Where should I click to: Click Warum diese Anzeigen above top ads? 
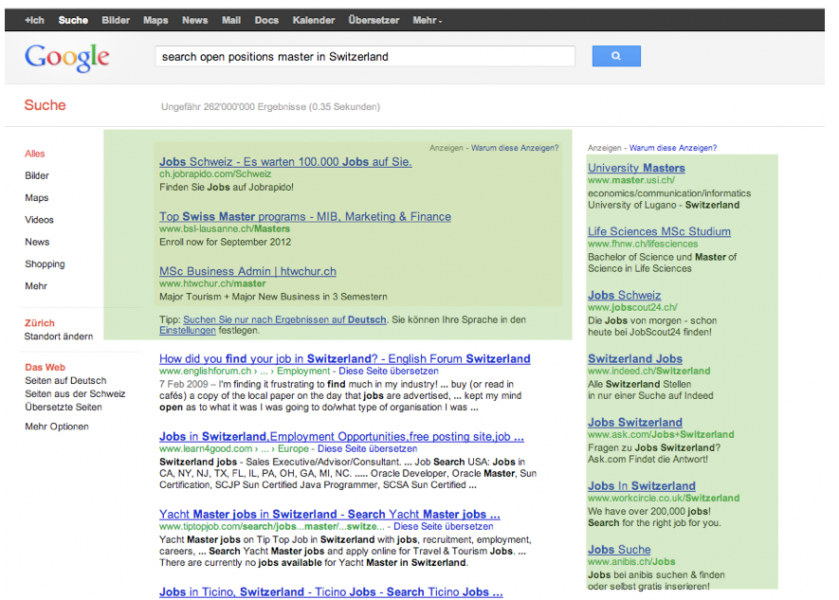pyautogui.click(x=515, y=148)
